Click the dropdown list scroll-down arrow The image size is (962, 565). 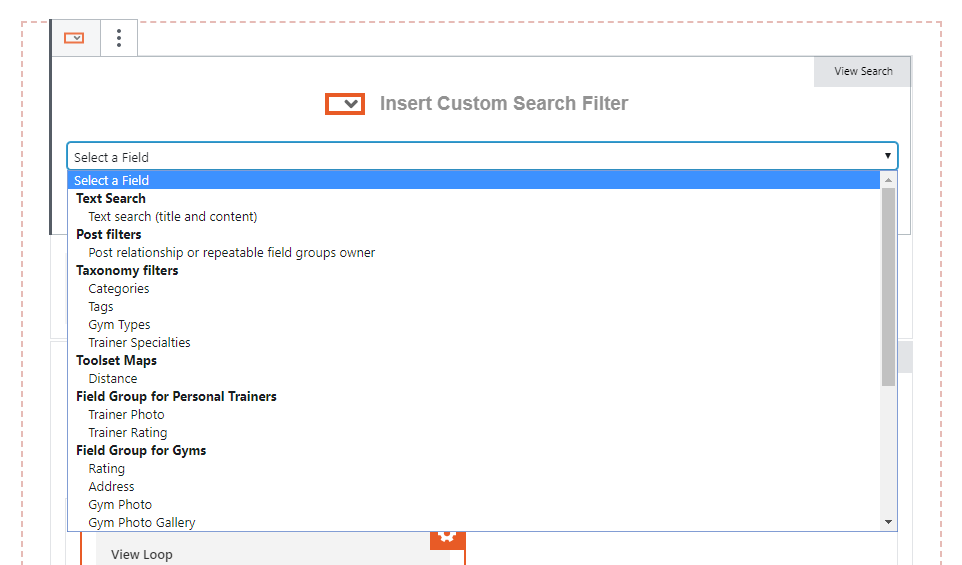(x=888, y=522)
